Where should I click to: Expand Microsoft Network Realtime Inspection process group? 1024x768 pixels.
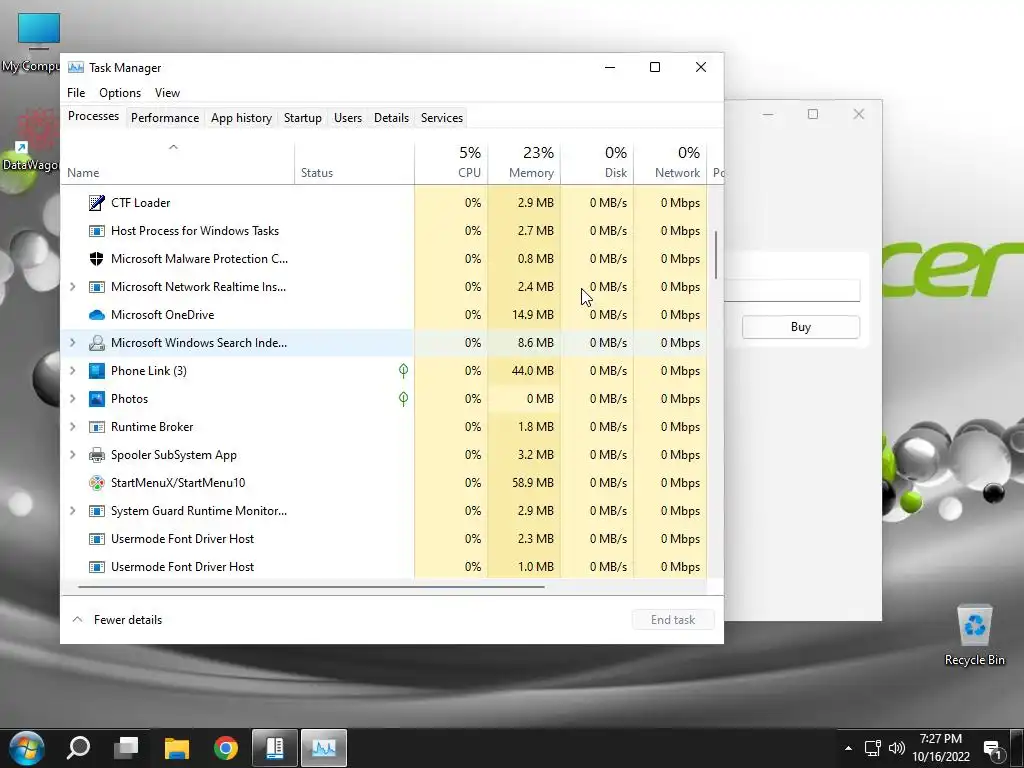(x=72, y=287)
